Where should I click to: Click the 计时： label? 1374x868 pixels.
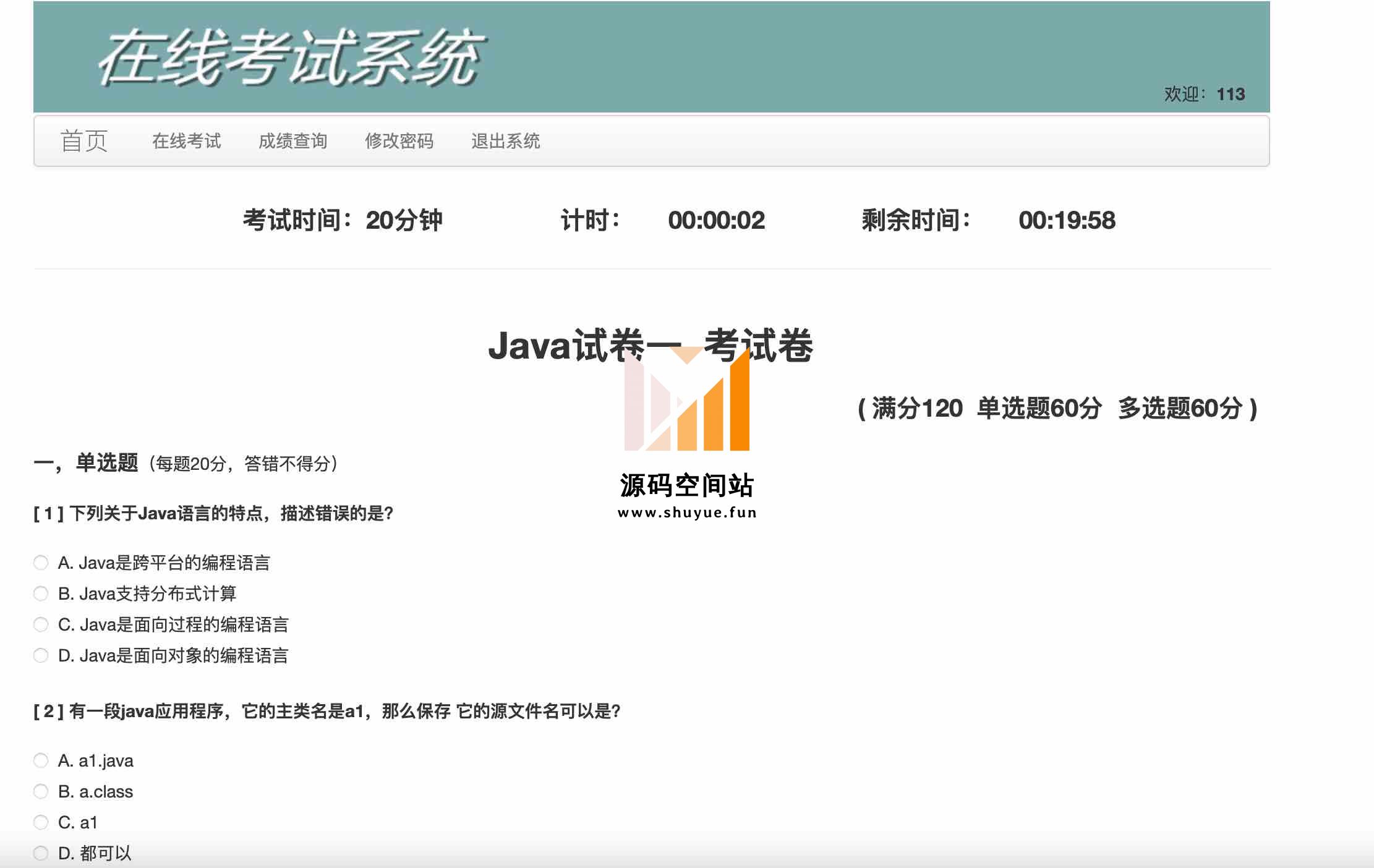point(590,220)
